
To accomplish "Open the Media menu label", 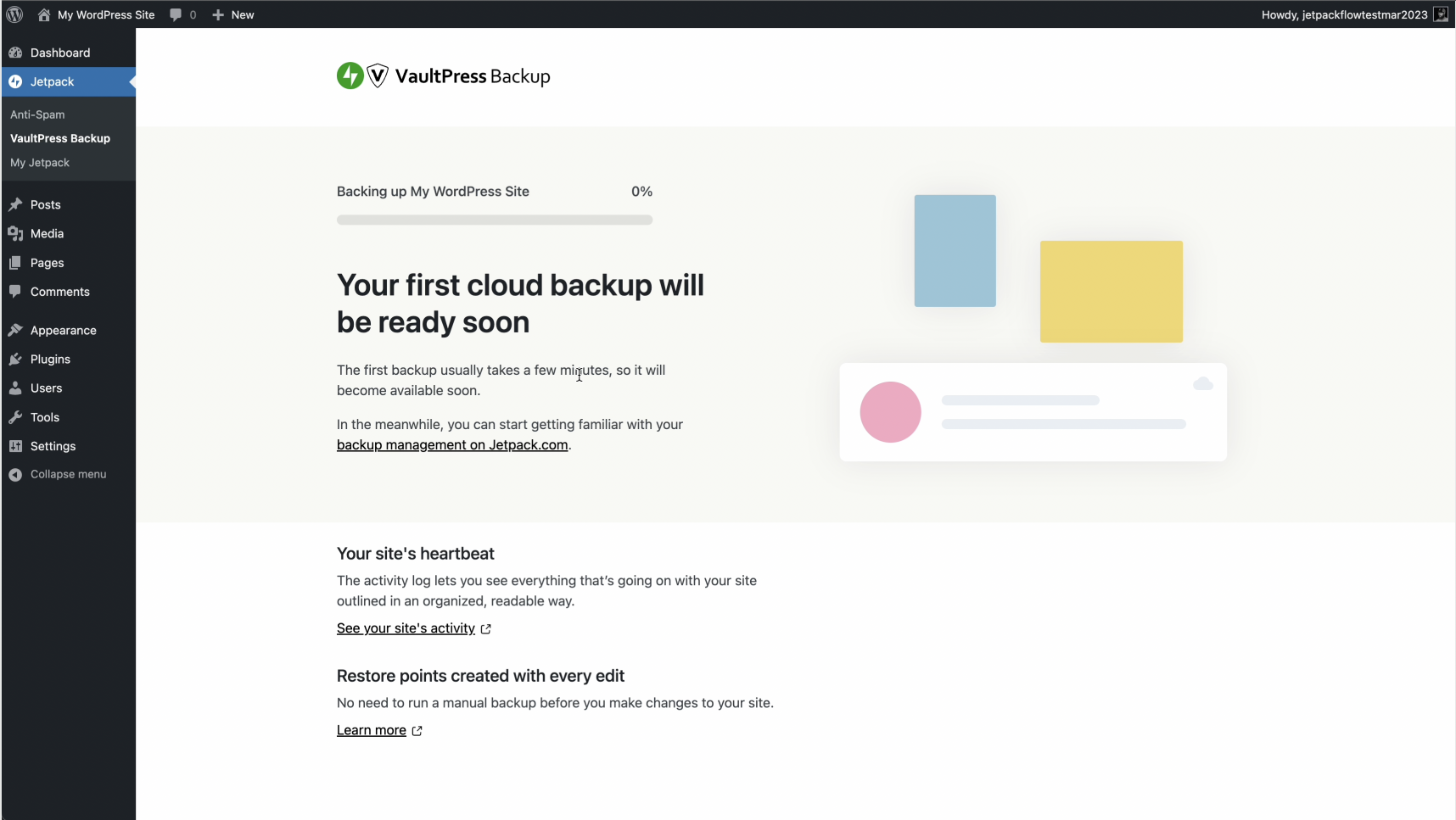I will tap(48, 233).
